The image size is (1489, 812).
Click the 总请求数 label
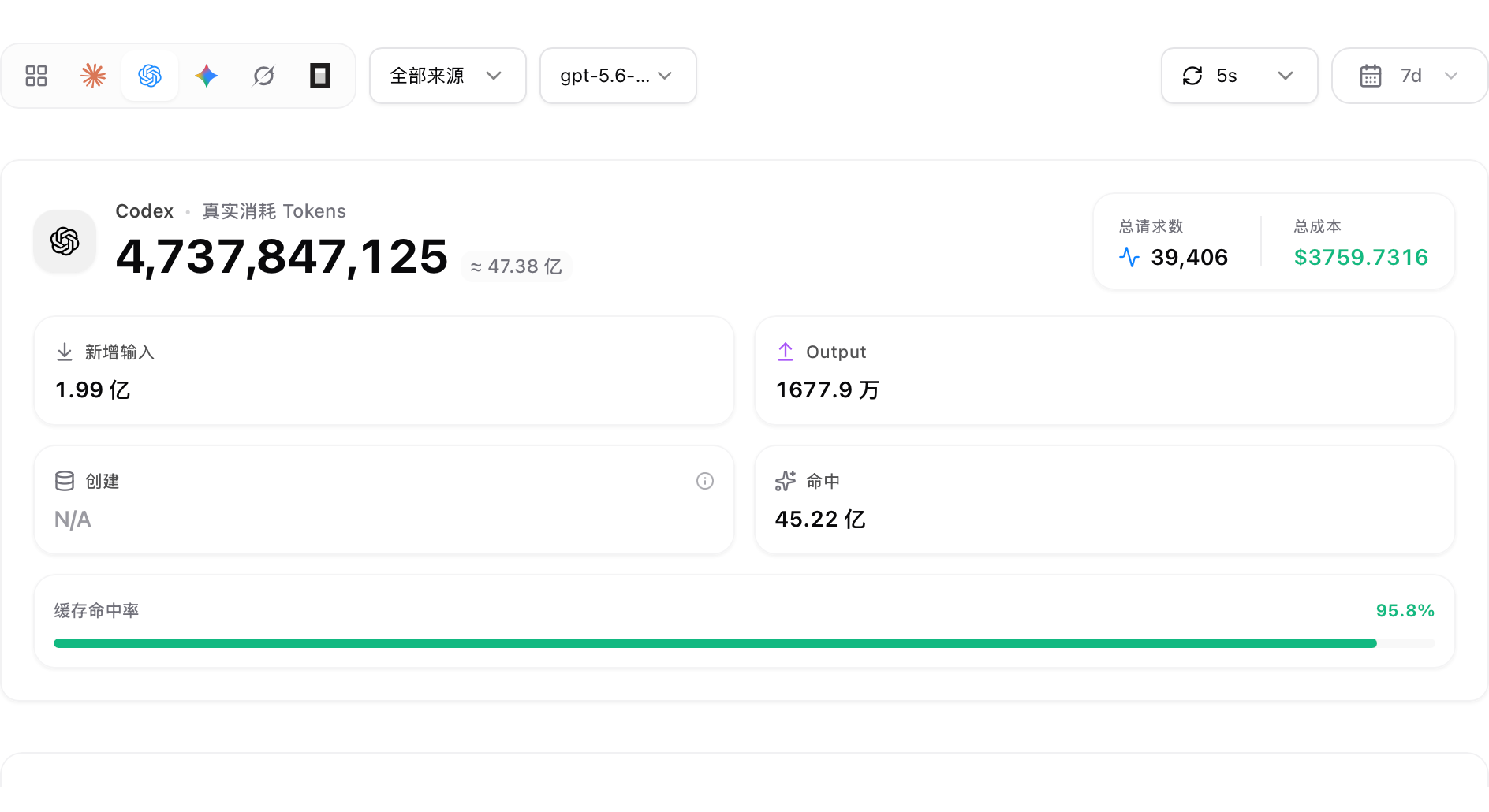click(1151, 226)
